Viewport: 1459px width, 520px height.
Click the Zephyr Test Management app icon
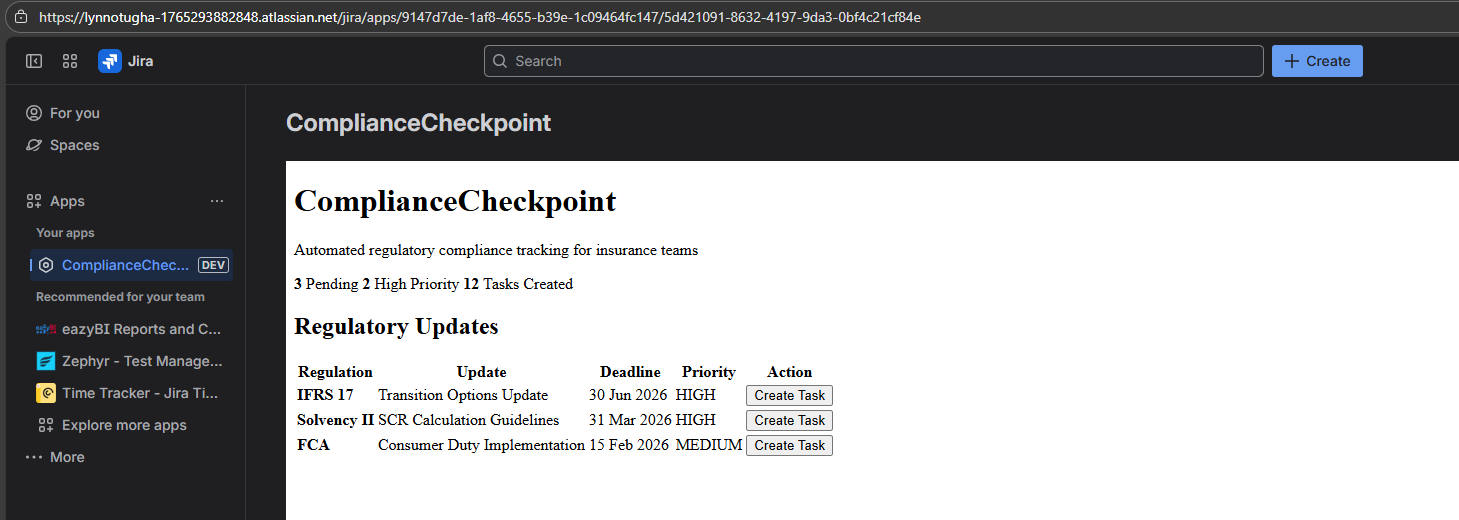[46, 361]
